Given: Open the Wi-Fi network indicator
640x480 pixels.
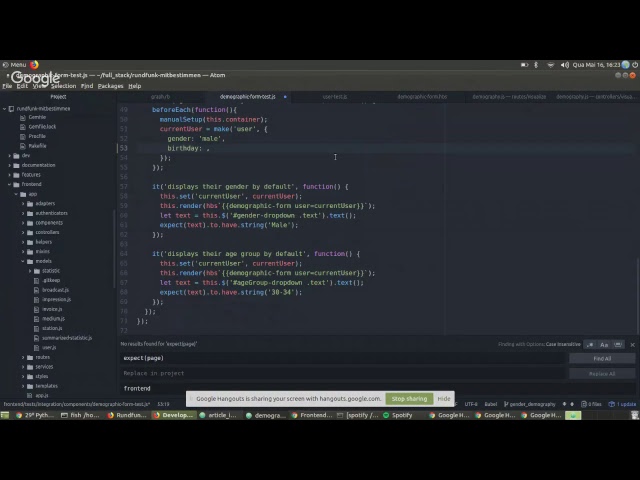Looking at the screenshot, I should click(x=551, y=65).
